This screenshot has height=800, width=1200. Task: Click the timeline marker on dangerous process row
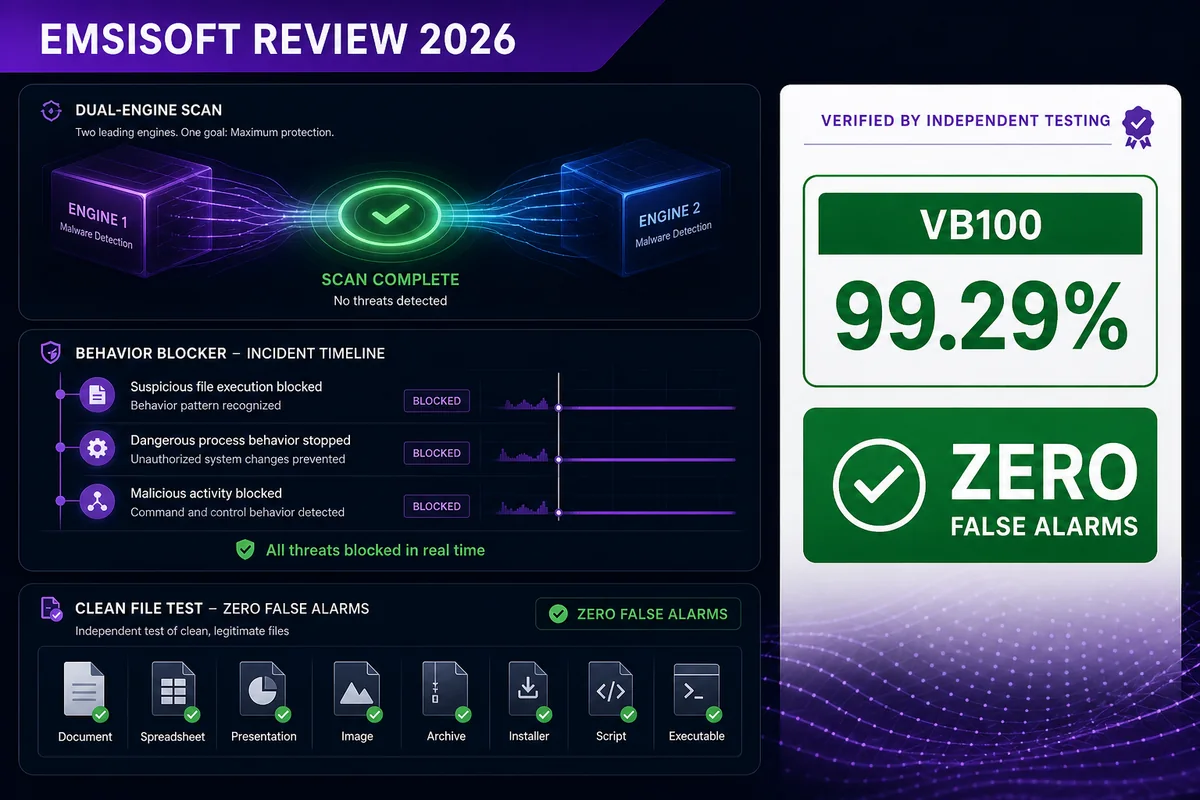558,460
